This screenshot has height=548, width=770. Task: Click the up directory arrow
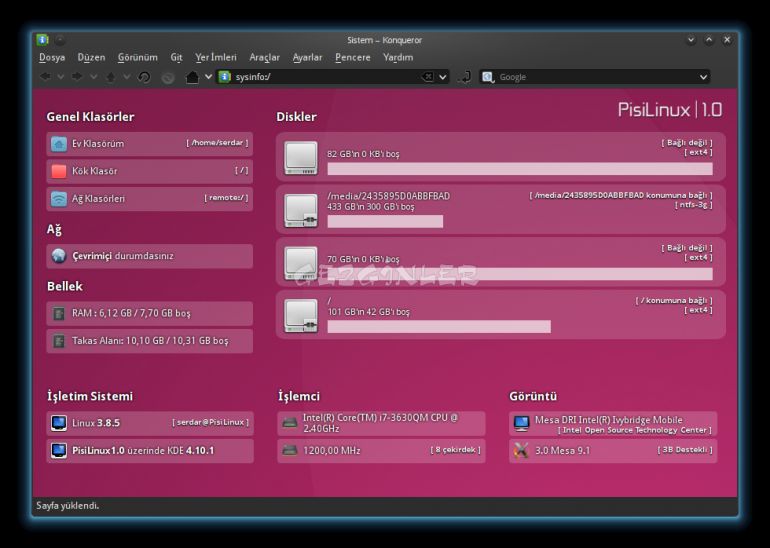pos(111,77)
